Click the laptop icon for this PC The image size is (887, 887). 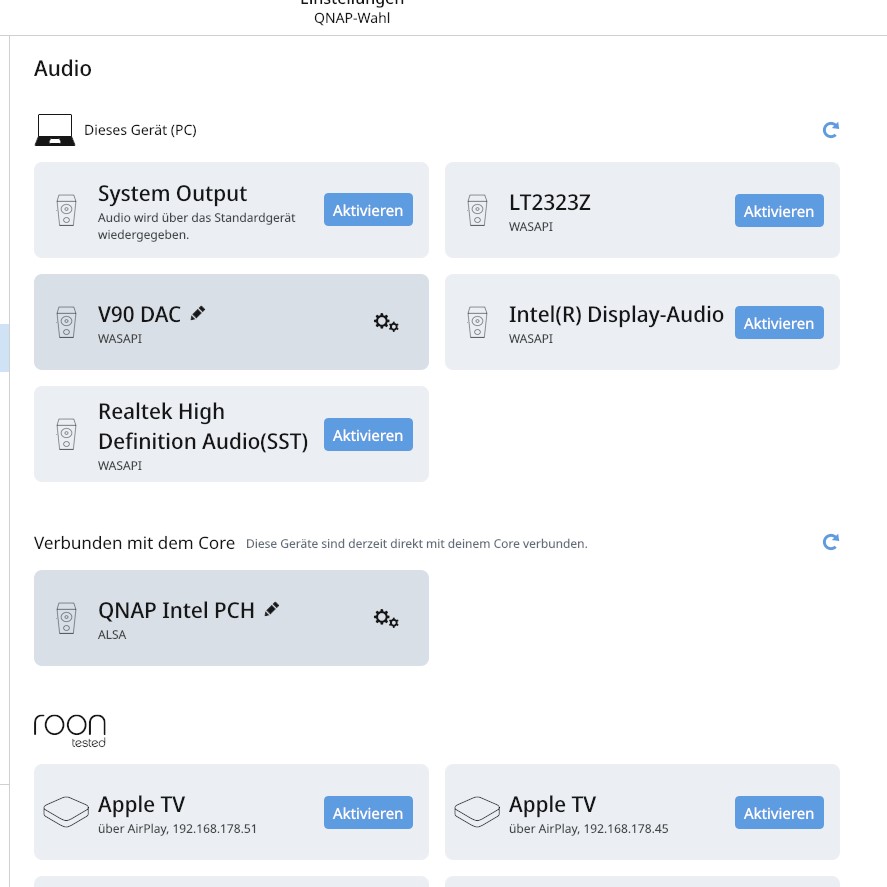pyautogui.click(x=55, y=130)
